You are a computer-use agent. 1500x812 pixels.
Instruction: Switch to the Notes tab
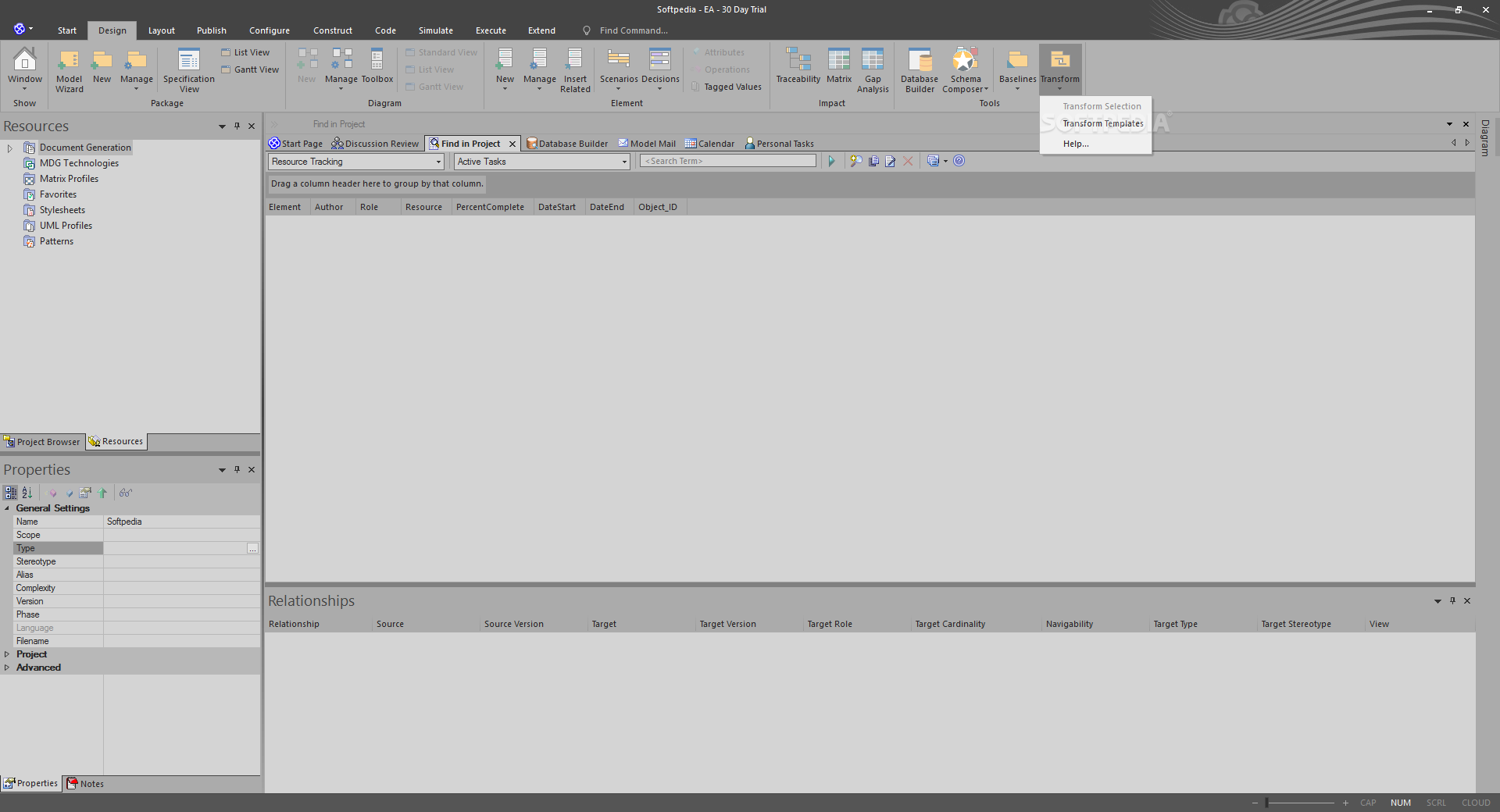click(x=85, y=784)
